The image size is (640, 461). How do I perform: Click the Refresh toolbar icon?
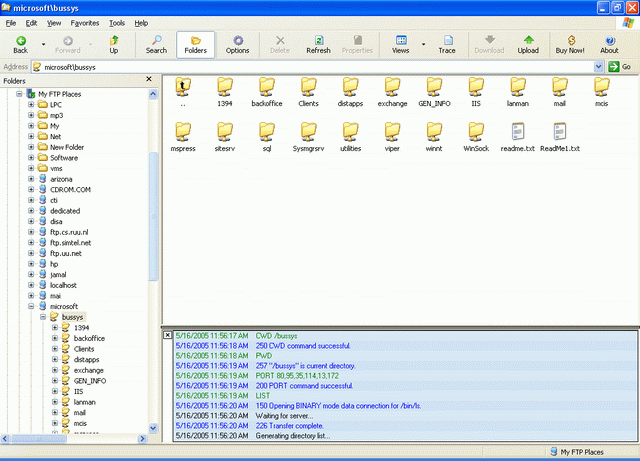pos(318,44)
